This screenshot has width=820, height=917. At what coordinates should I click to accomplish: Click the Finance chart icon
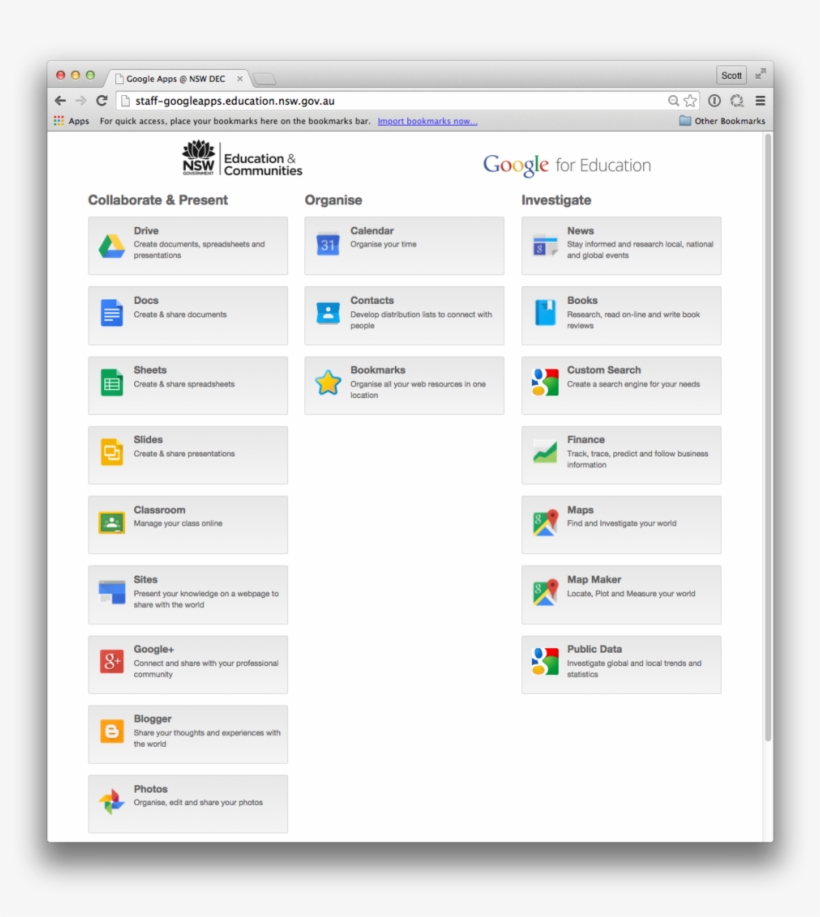click(545, 452)
